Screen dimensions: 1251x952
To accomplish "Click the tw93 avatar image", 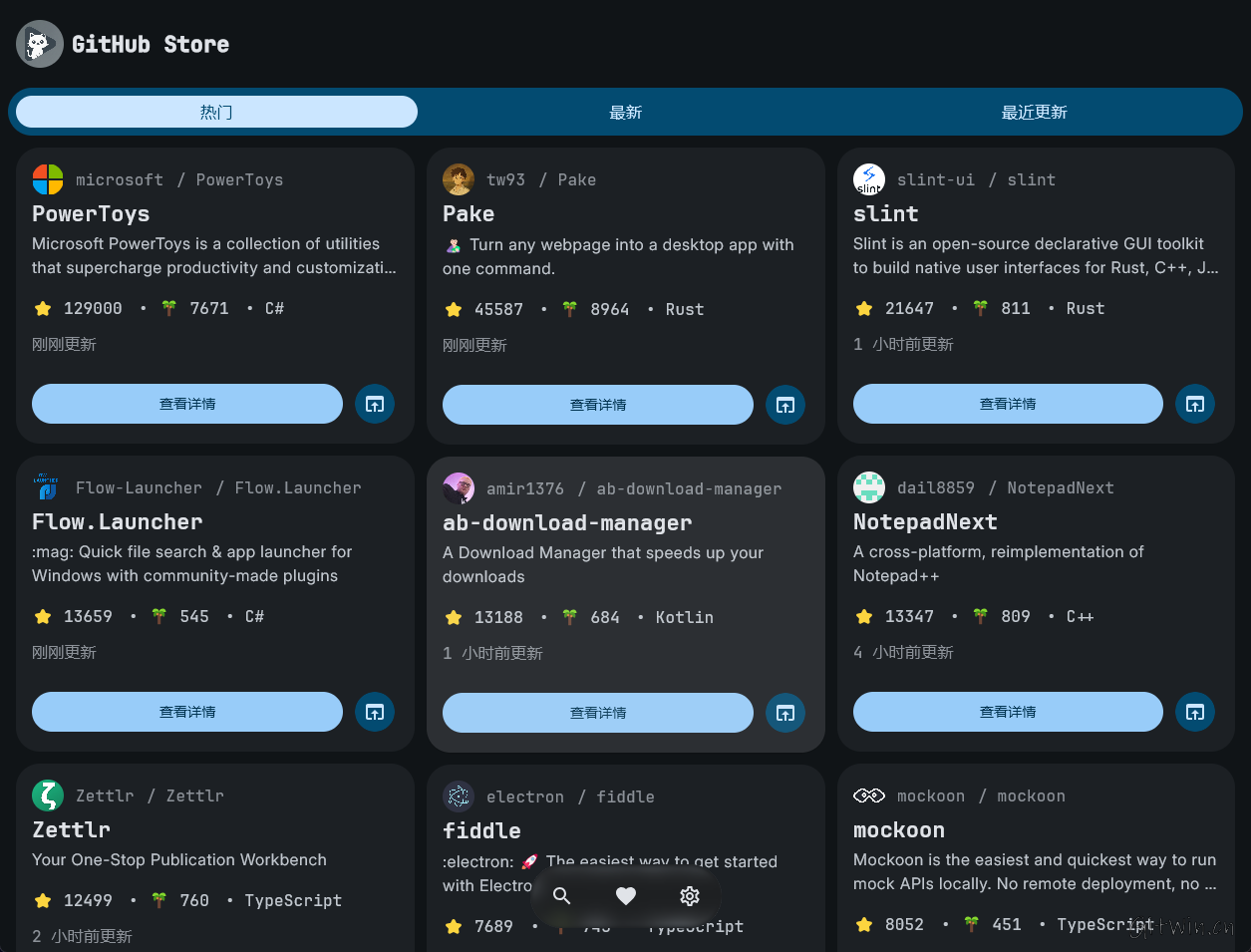I will pos(459,179).
